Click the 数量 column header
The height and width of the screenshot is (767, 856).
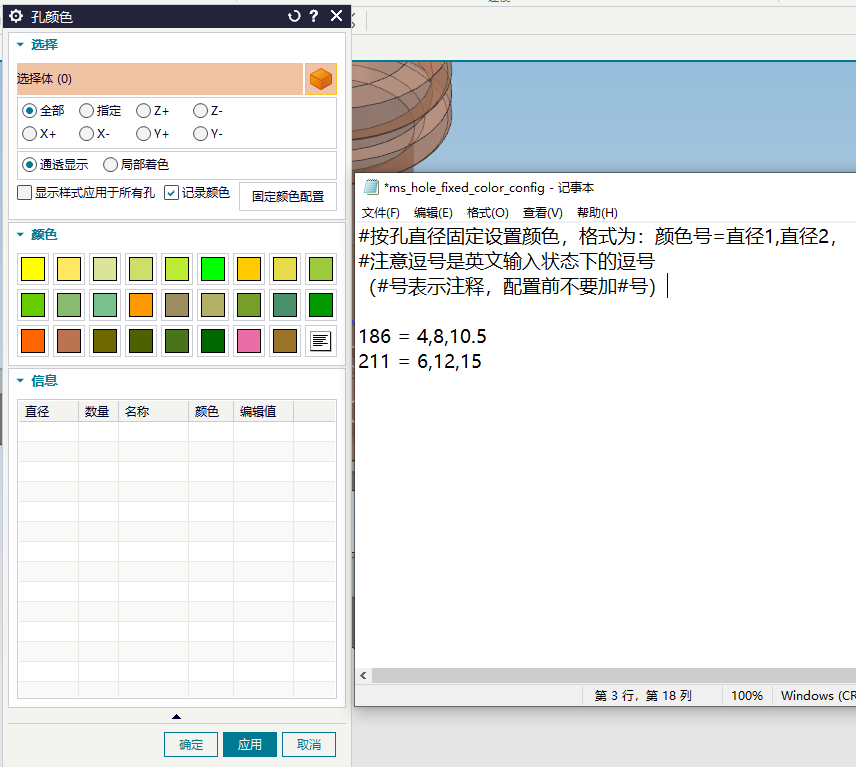(98, 411)
